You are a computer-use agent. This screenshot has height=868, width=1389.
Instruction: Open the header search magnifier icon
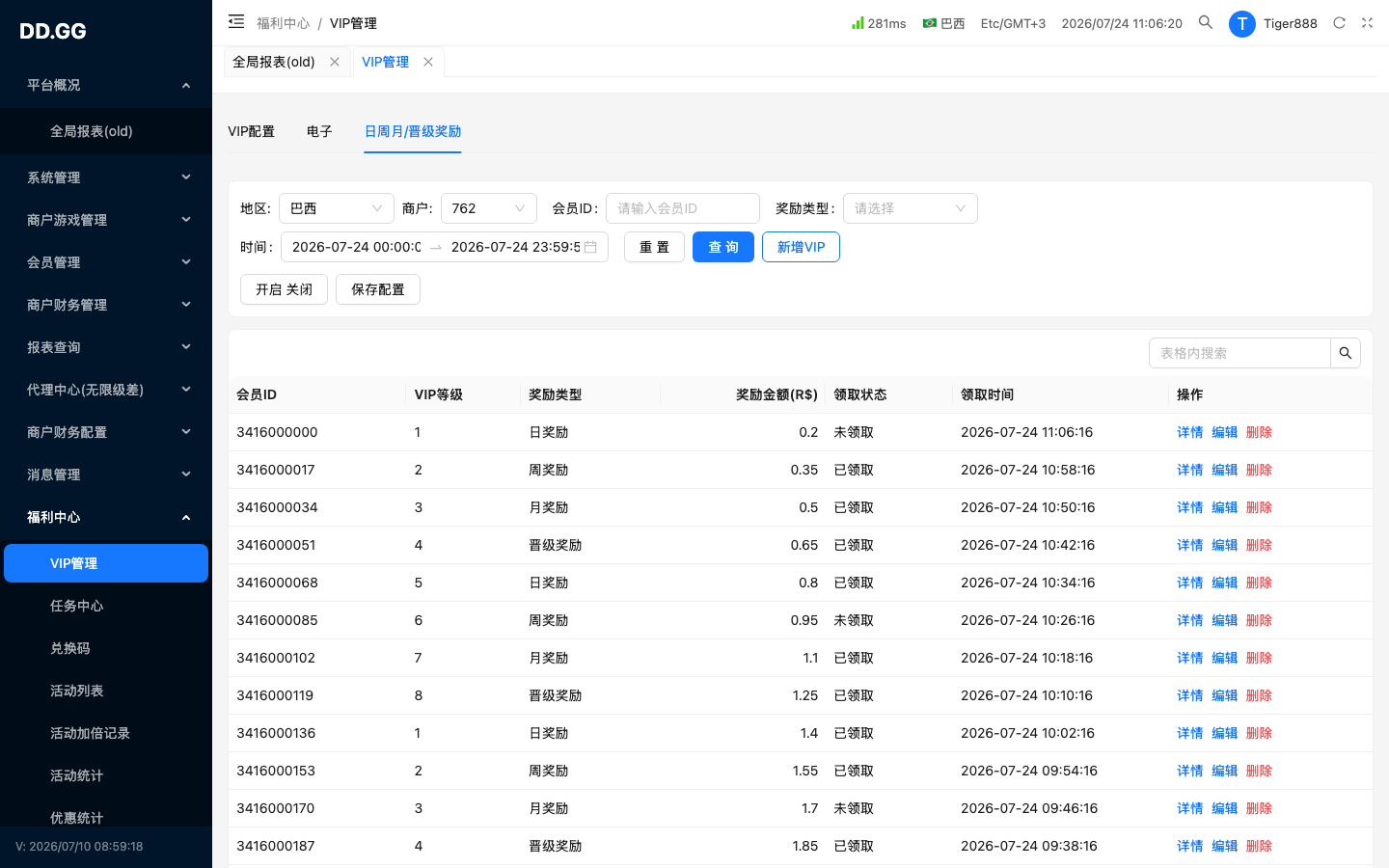click(1206, 22)
